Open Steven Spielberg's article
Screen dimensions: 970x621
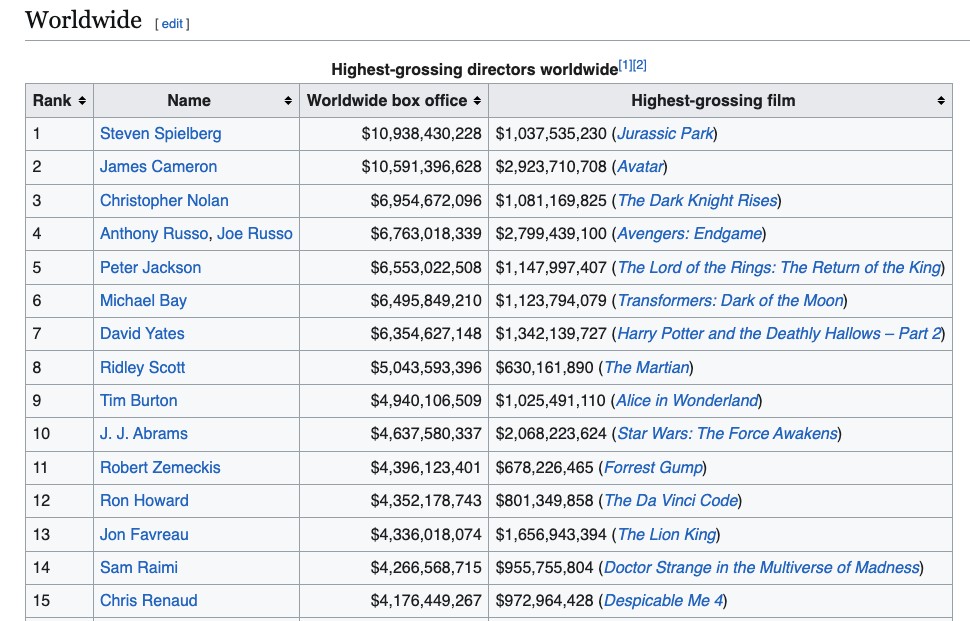[x=161, y=134]
